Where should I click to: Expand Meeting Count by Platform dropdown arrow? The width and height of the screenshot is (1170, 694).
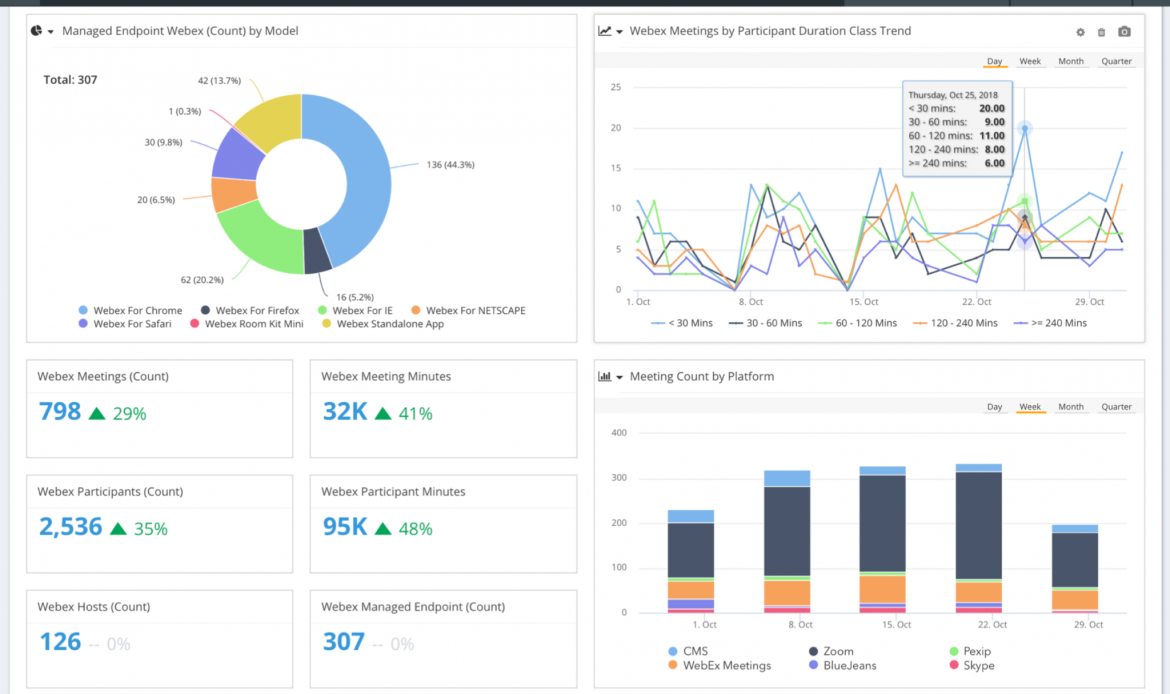coord(620,378)
